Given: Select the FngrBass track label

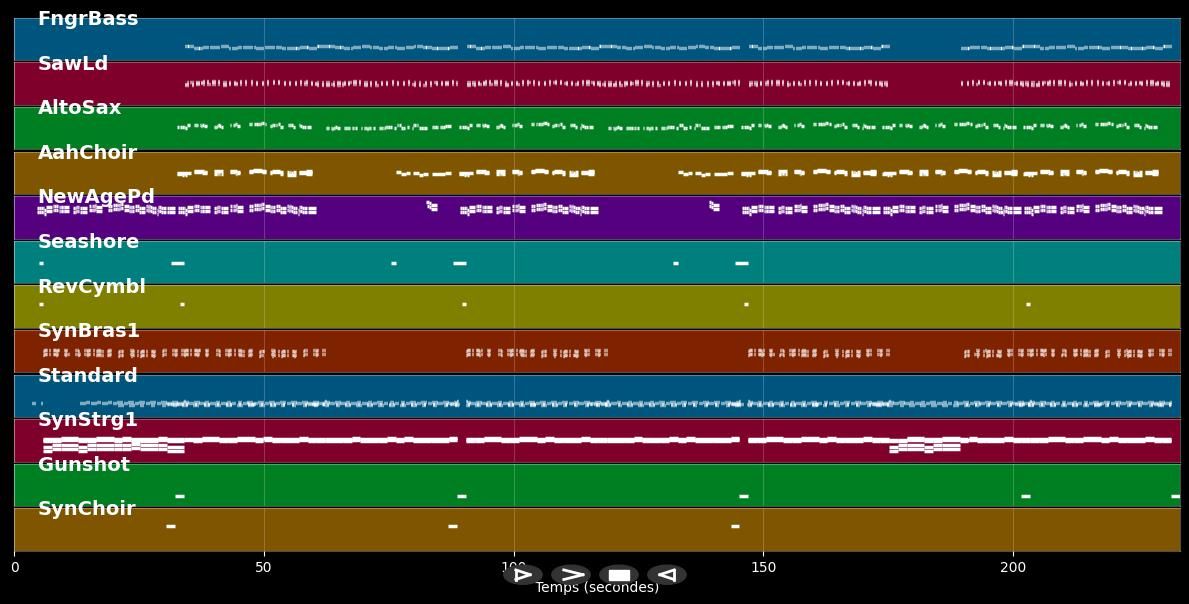Looking at the screenshot, I should point(88,19).
